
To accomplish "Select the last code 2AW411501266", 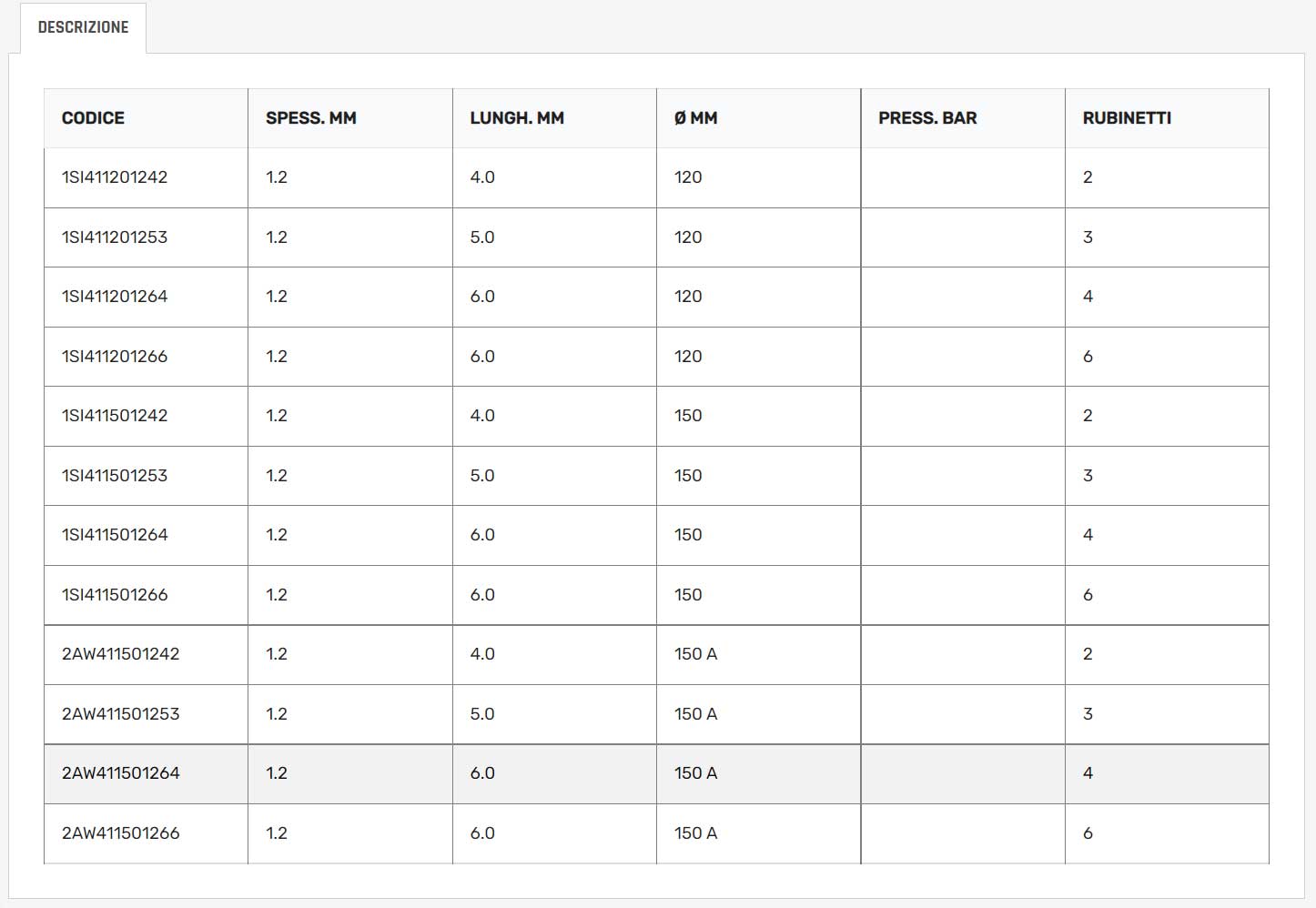I will pyautogui.click(x=120, y=833).
